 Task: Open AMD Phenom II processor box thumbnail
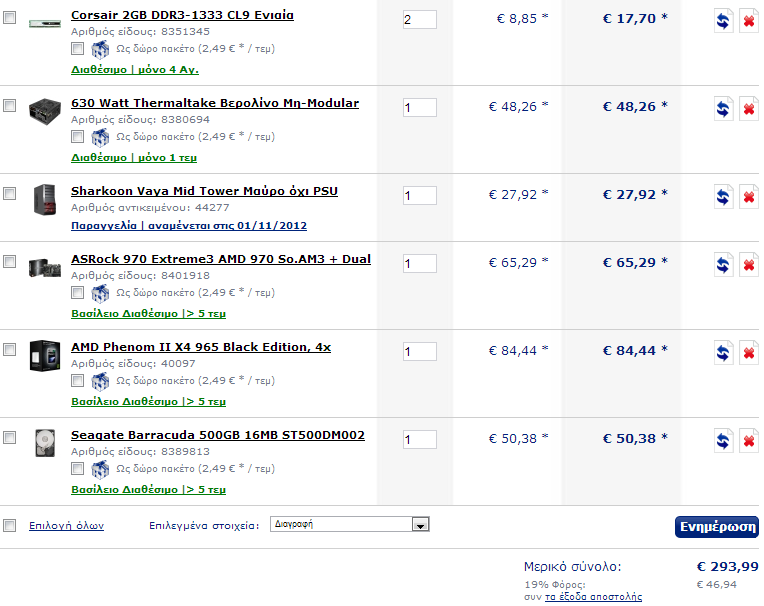[45, 356]
